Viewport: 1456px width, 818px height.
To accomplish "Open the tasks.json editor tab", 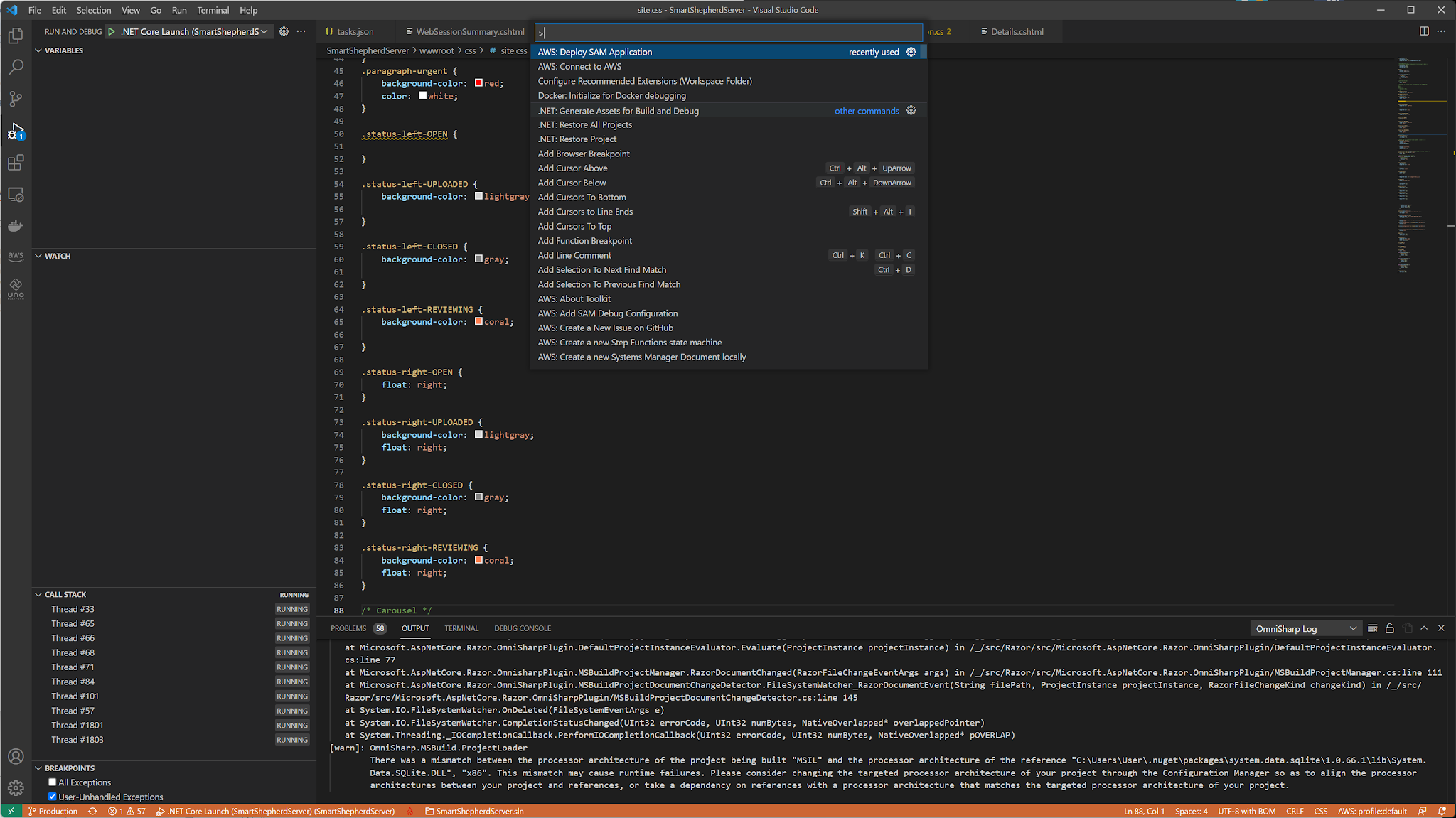I will click(x=355, y=31).
